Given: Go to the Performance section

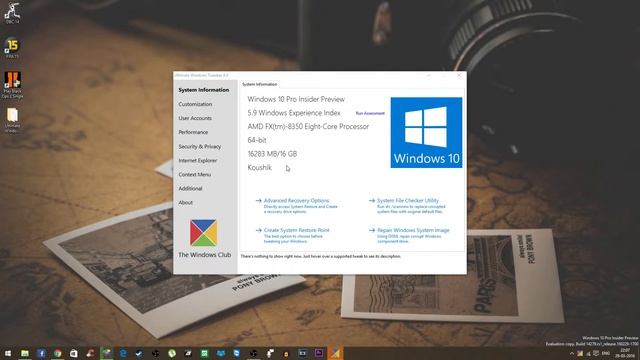Looking at the screenshot, I should point(193,132).
